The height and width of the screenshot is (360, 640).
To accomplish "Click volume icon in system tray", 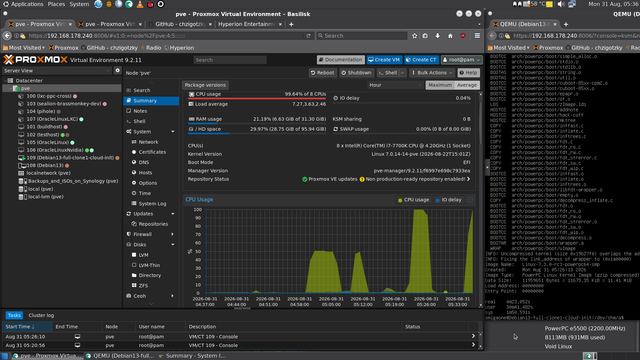I will (x=561, y=4).
